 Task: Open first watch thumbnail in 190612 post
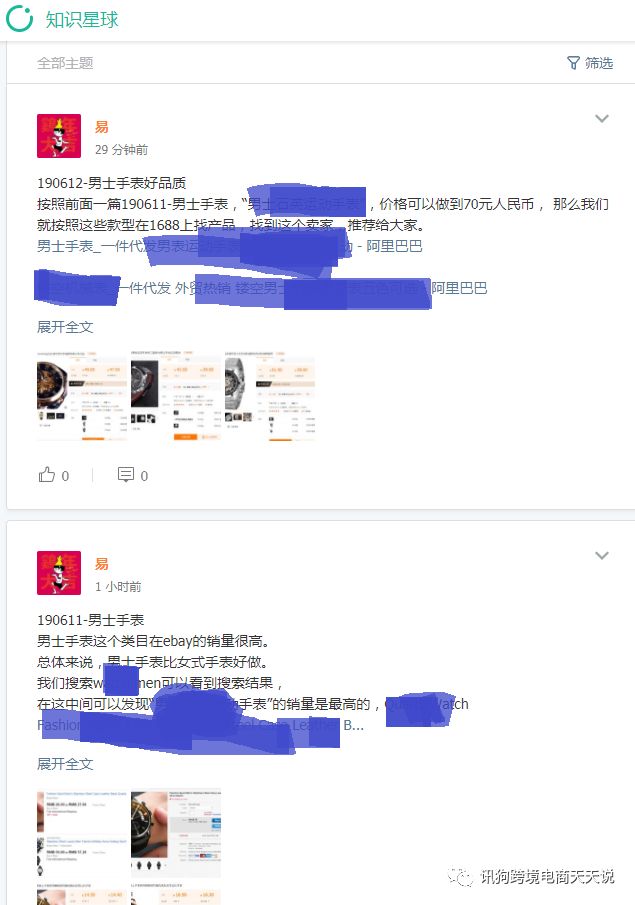tap(82, 396)
